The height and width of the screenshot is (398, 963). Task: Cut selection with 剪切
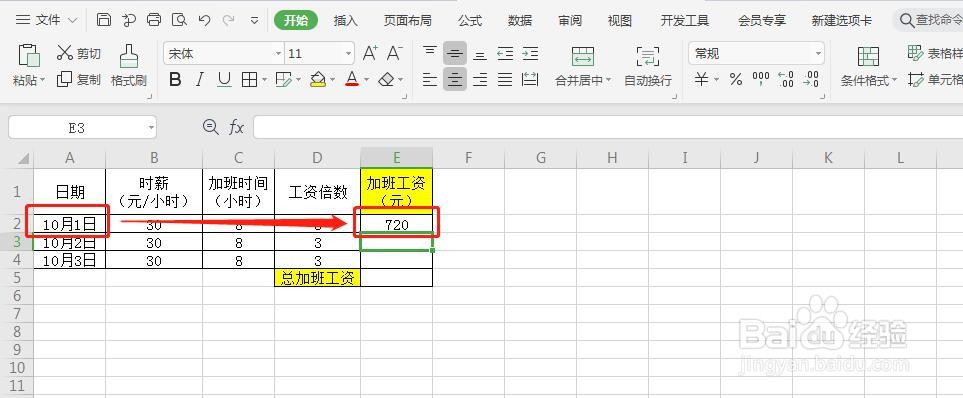point(79,53)
